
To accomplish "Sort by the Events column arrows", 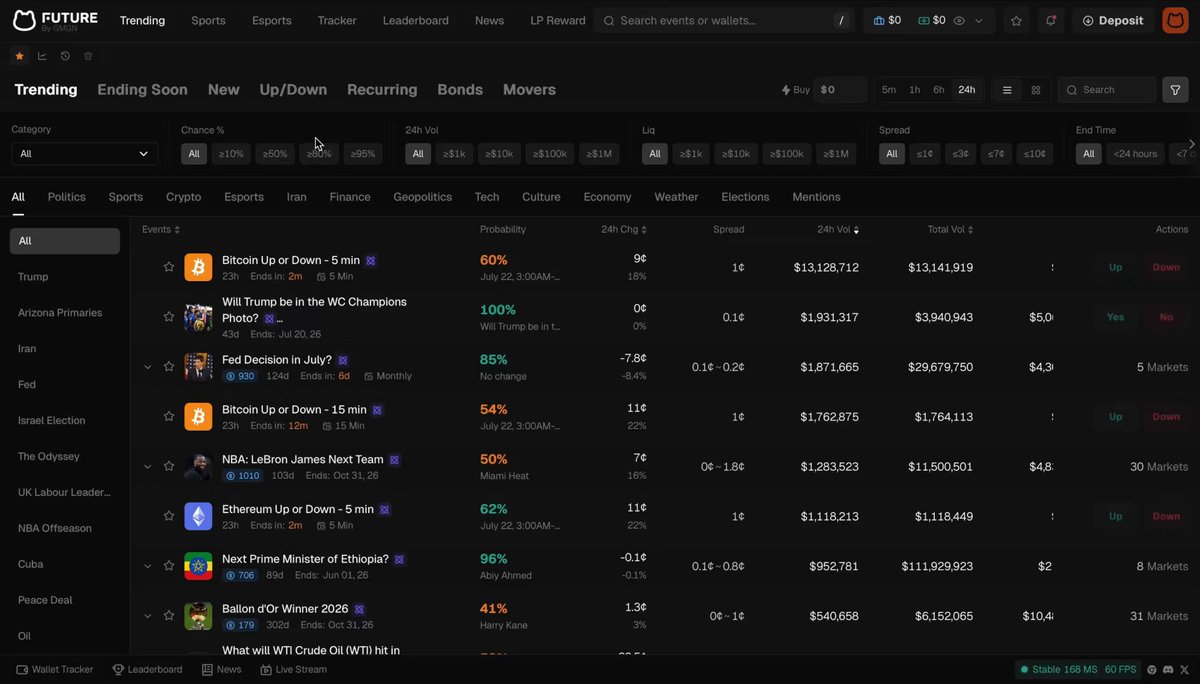I will 177,230.
